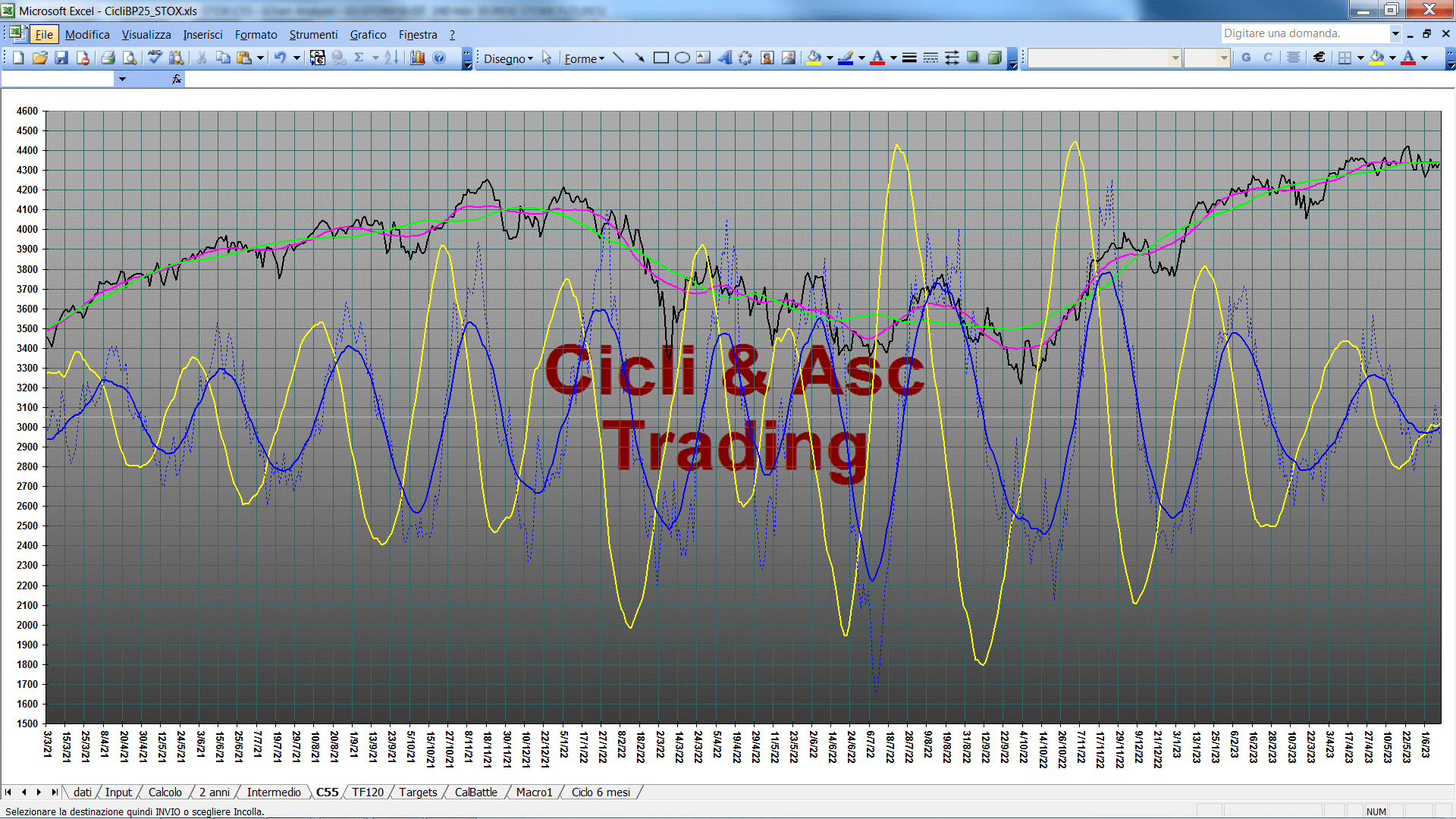The height and width of the screenshot is (819, 1456).
Task: Switch to the Ciclo 6 mesi sheet tab
Action: coord(601,792)
